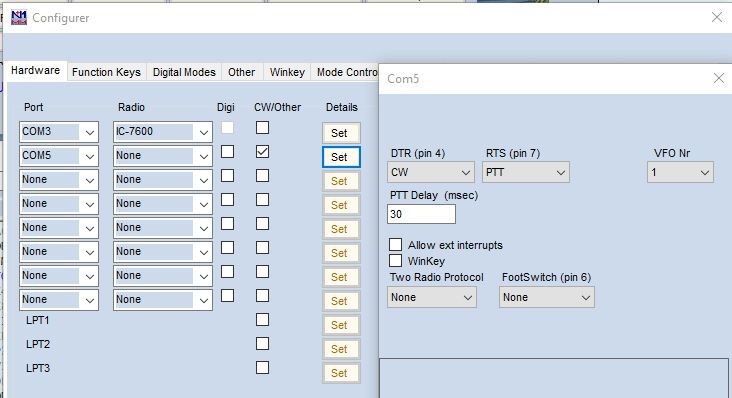Open the Digital Modes tab

(184, 72)
